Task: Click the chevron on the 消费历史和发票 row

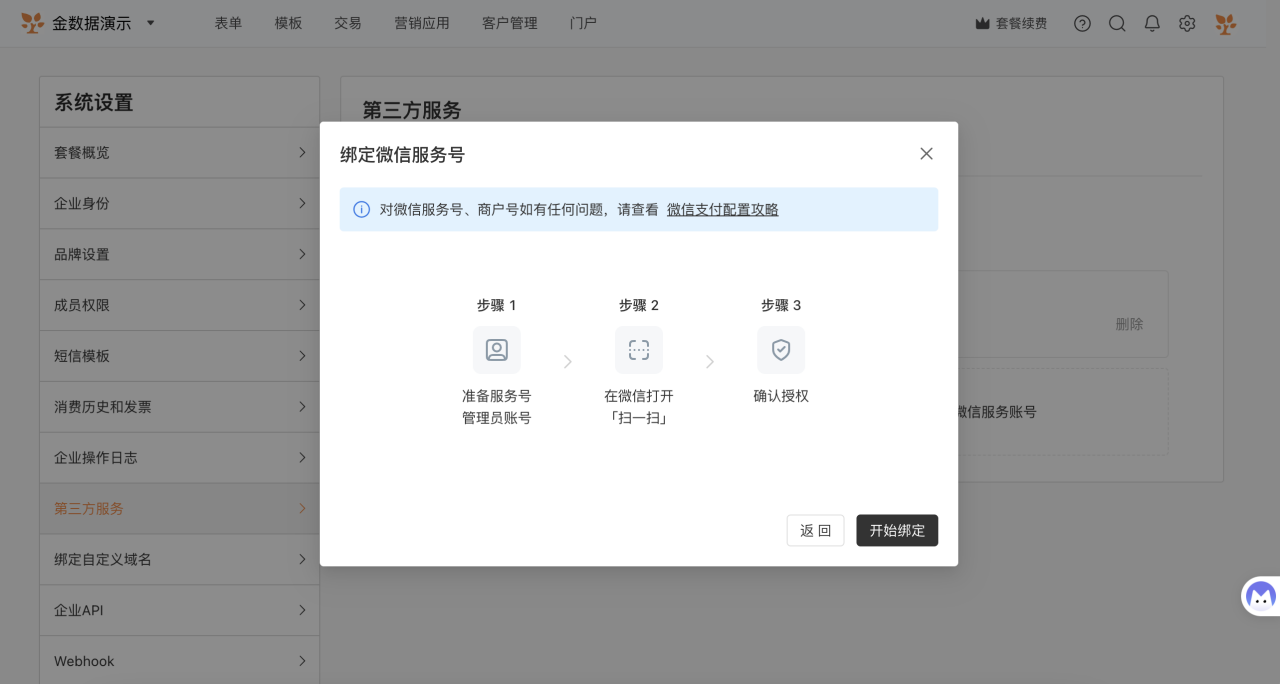Action: click(302, 407)
